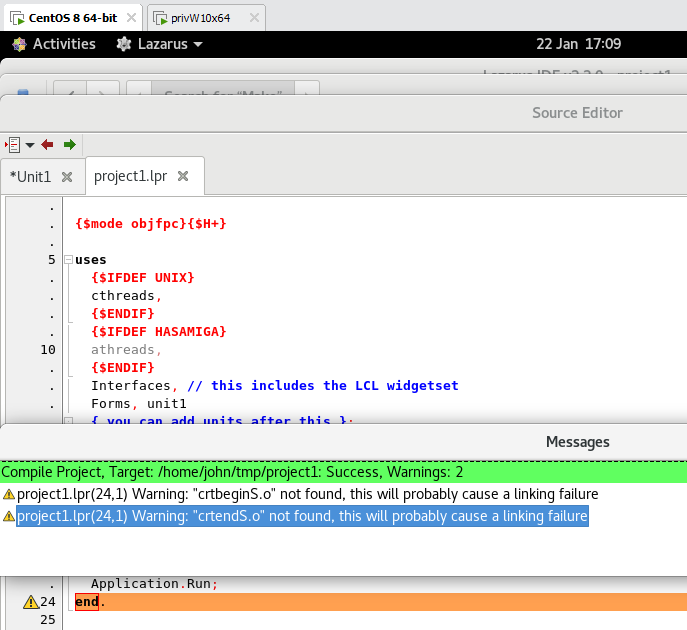The image size is (687, 630).
Task: Click the red jump back arrow
Action: click(x=47, y=145)
